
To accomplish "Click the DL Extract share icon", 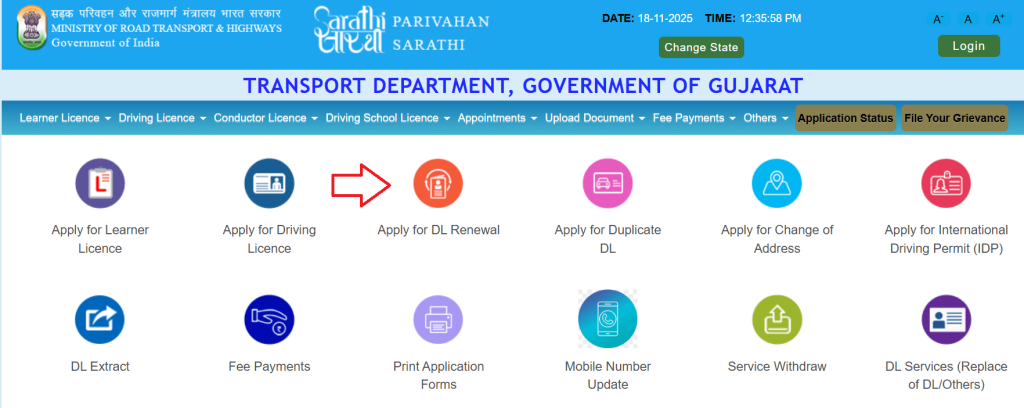I will 100,320.
